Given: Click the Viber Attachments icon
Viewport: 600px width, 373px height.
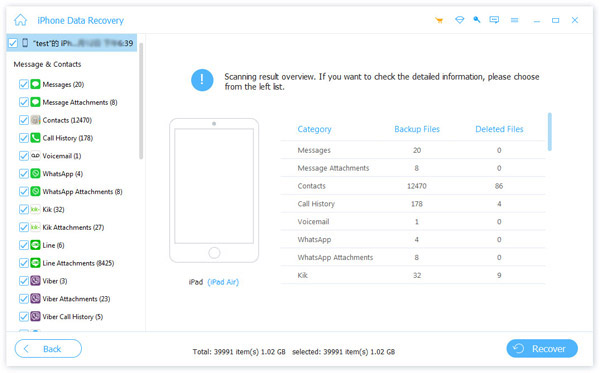Looking at the screenshot, I should pyautogui.click(x=35, y=298).
